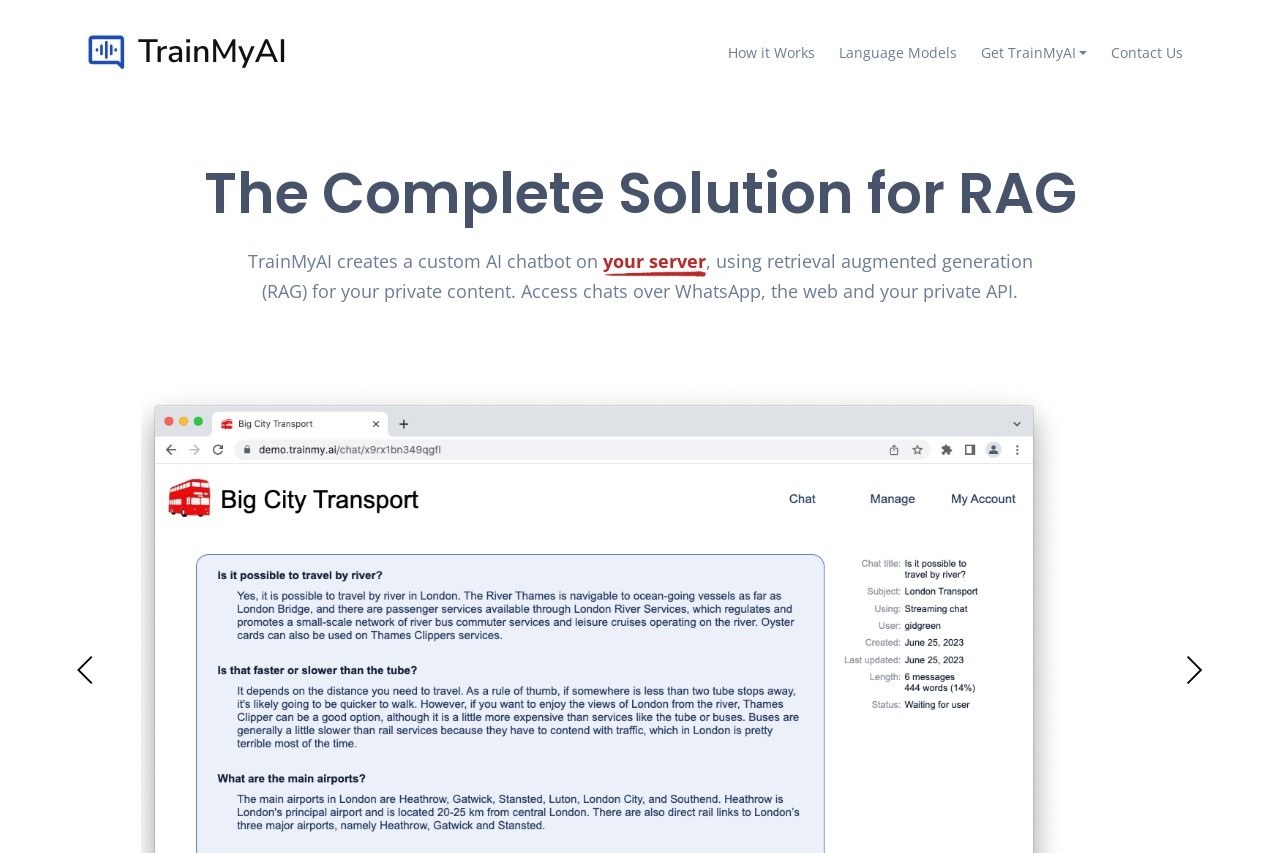This screenshot has height=853, width=1280.
Task: Click the extensions puzzle icon in the demo browser
Action: click(946, 450)
